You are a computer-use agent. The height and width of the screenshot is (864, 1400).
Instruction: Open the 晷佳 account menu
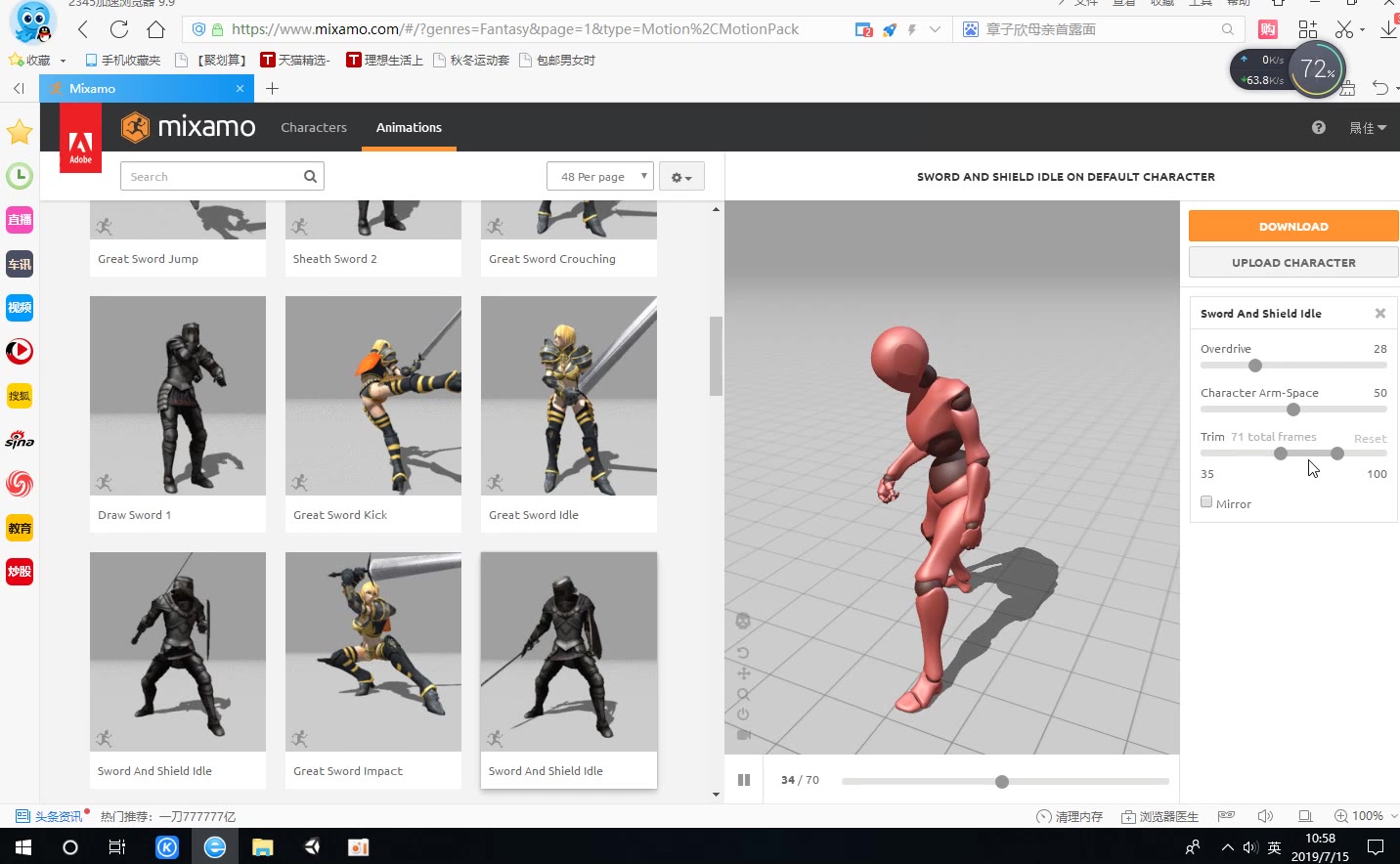coord(1367,127)
